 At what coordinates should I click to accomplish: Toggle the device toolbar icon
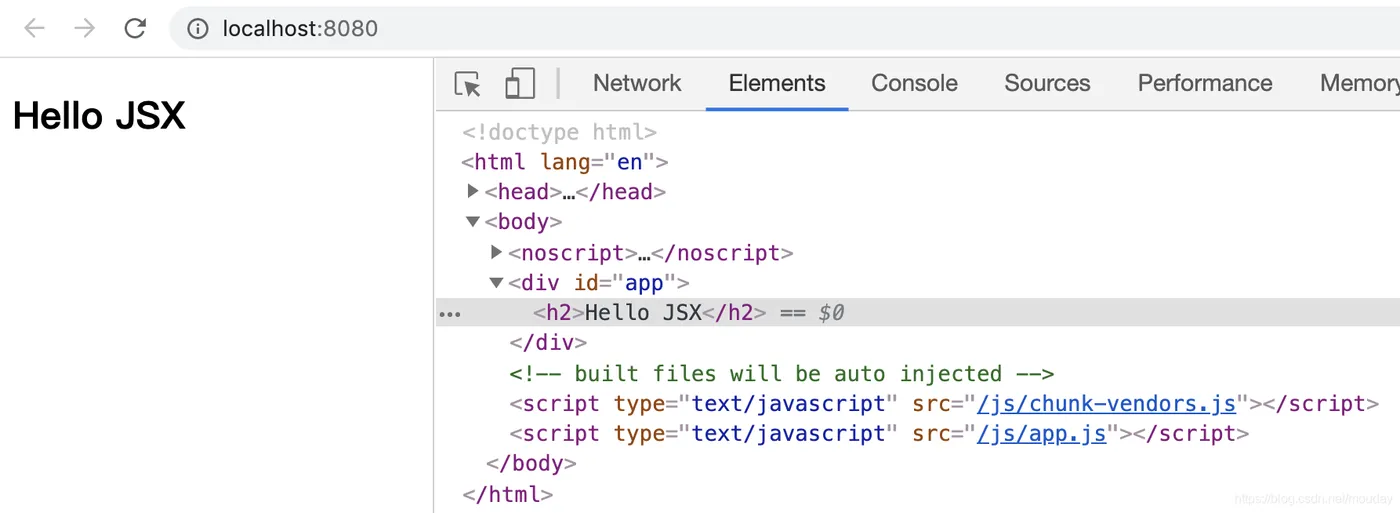[520, 84]
